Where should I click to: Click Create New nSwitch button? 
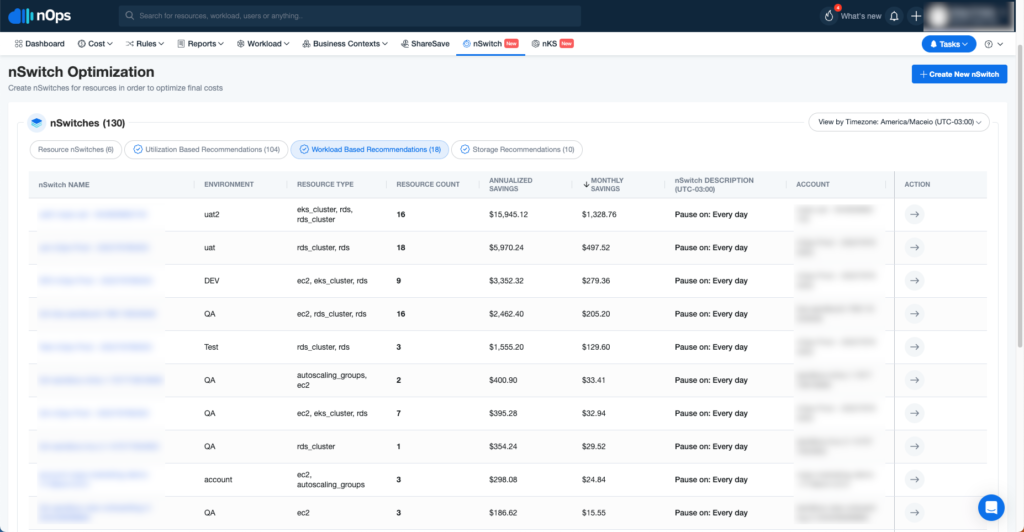[x=959, y=74]
